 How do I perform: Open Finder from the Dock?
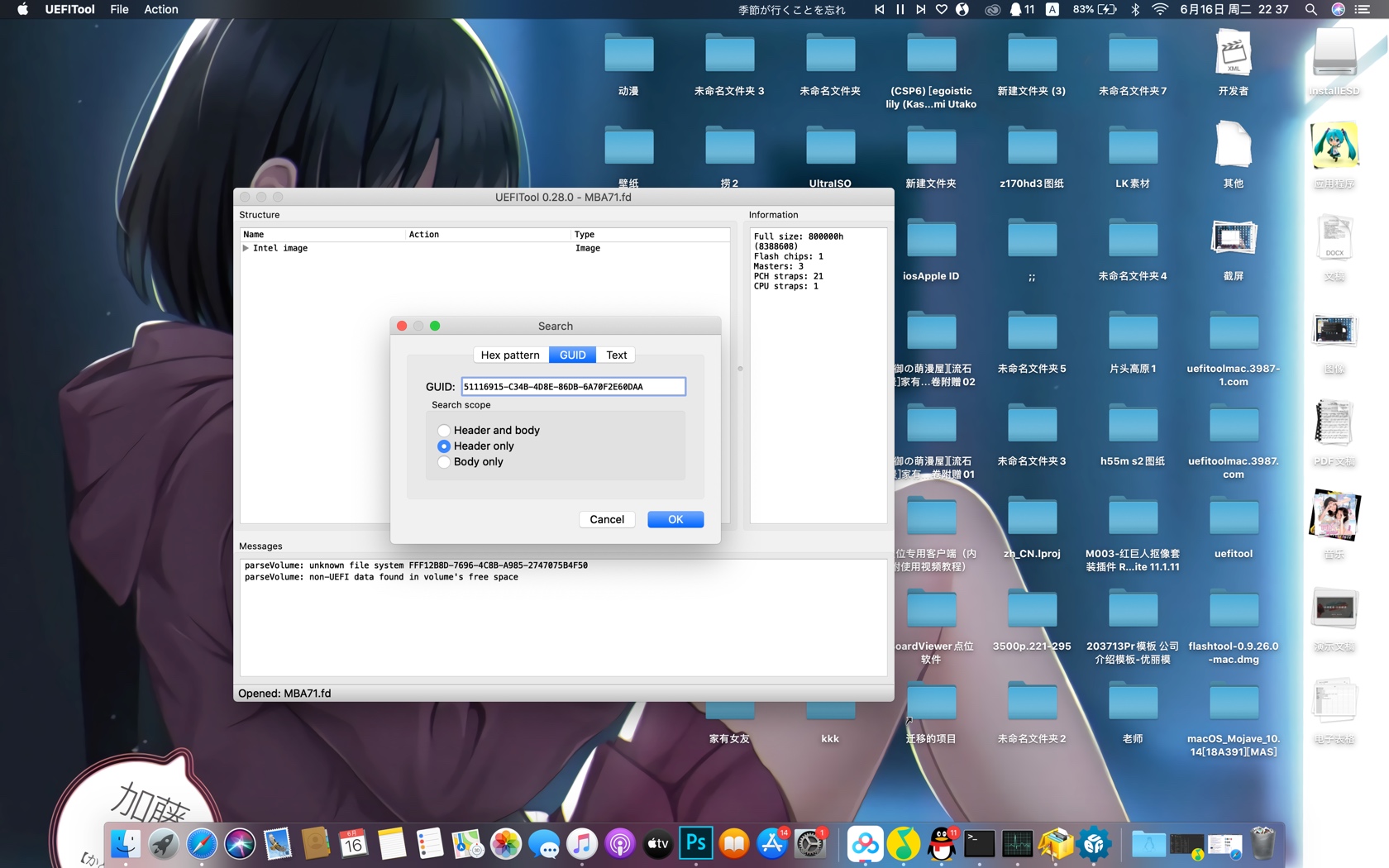(126, 844)
